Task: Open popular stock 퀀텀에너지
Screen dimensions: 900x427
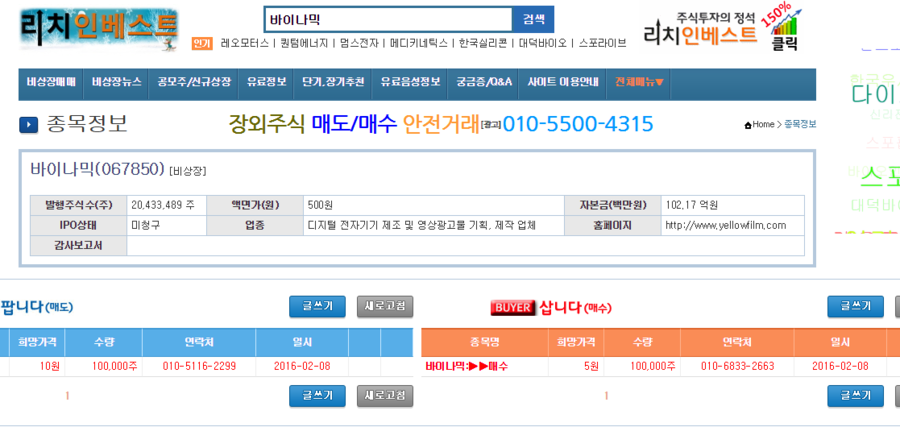Action: coord(304,43)
